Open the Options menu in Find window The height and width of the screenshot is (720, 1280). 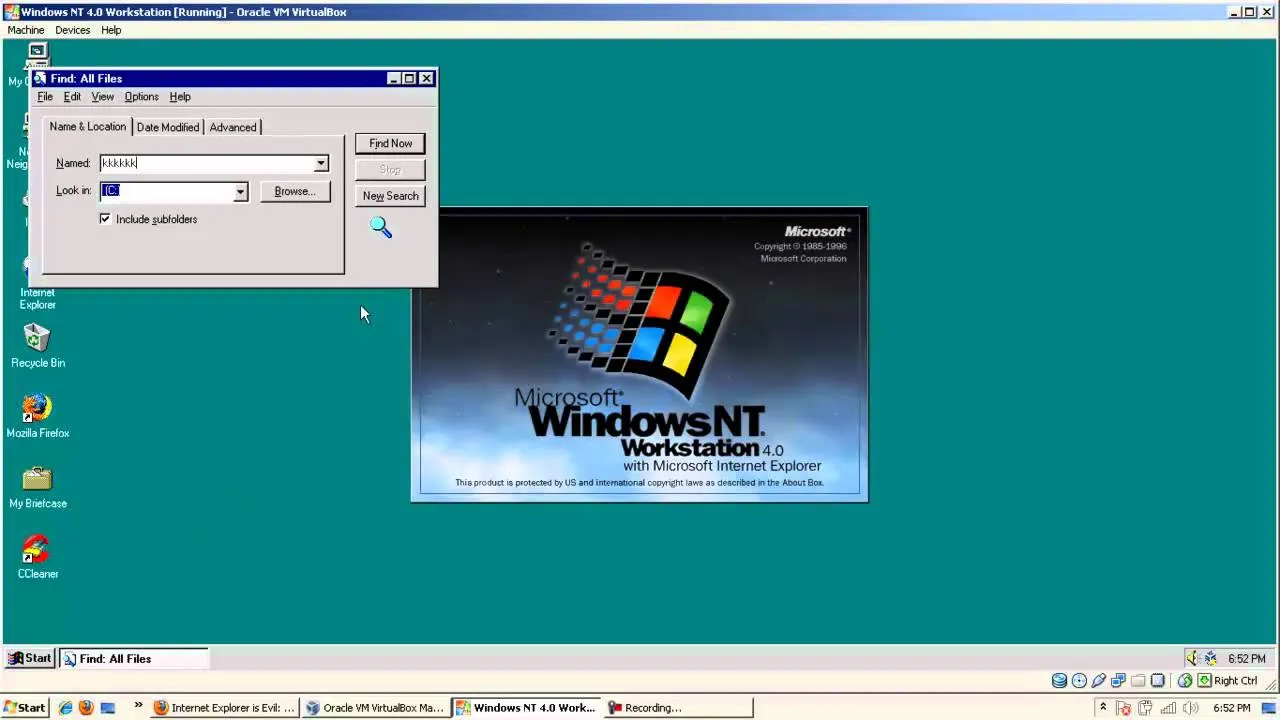point(141,96)
